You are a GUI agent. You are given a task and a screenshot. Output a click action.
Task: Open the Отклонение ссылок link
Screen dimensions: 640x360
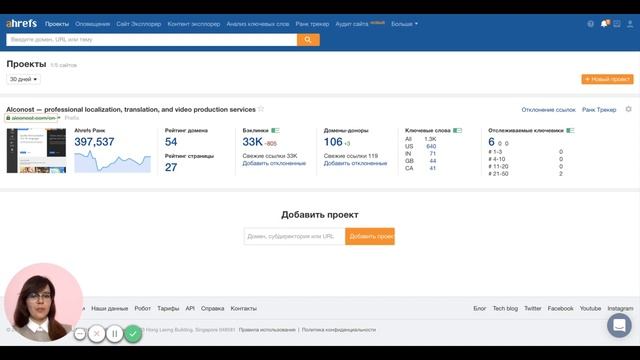coord(548,109)
